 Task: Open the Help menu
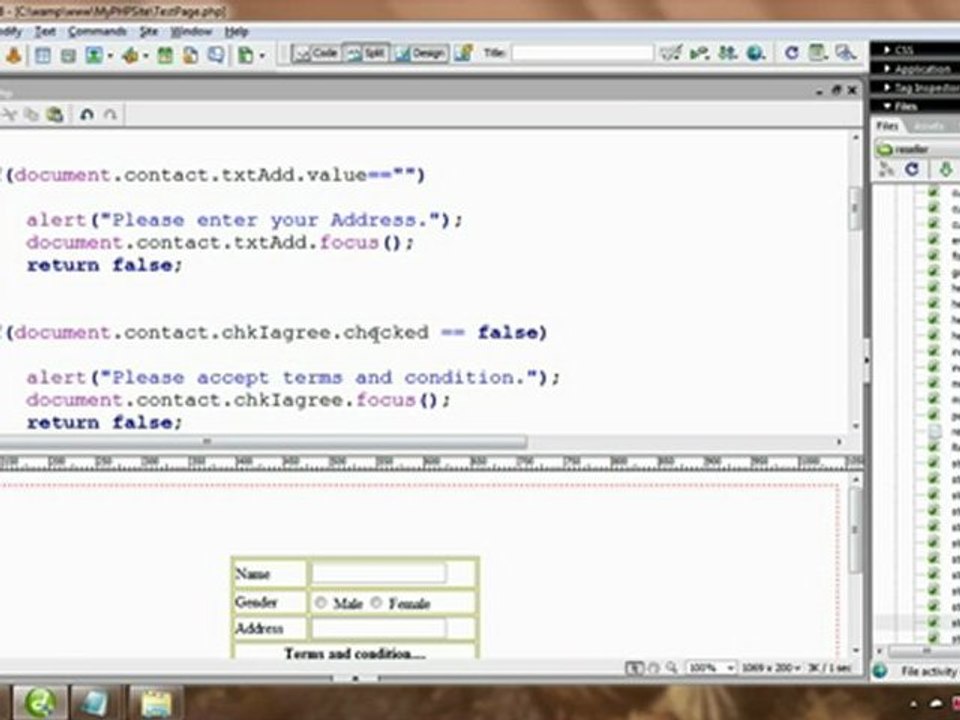236,31
